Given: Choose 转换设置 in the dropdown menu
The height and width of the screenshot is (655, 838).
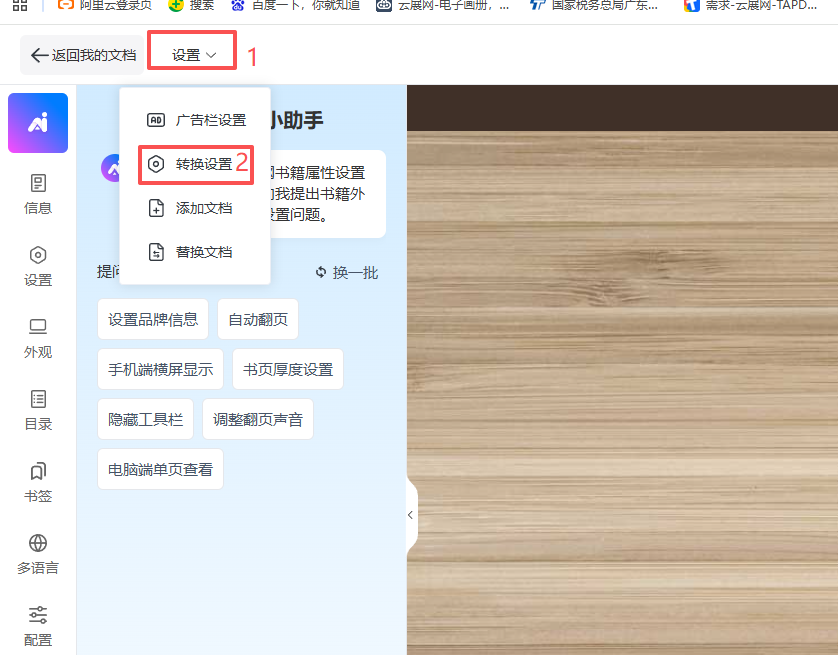Looking at the screenshot, I should tap(196, 164).
